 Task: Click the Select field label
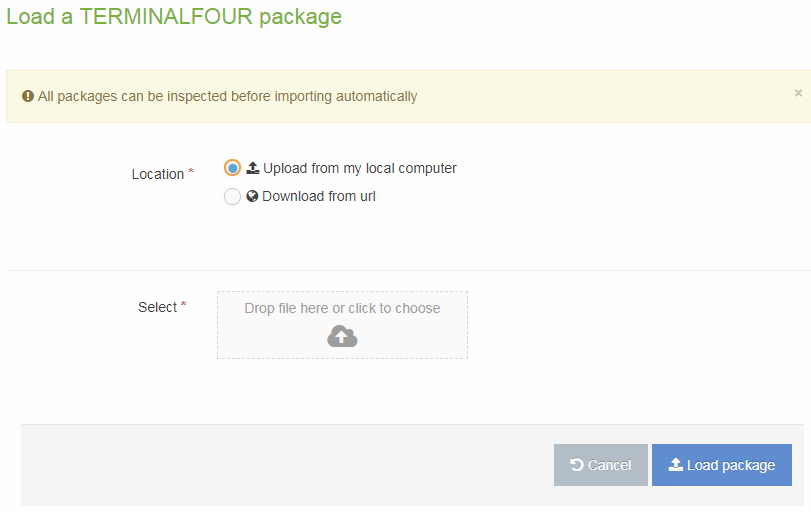pos(157,307)
